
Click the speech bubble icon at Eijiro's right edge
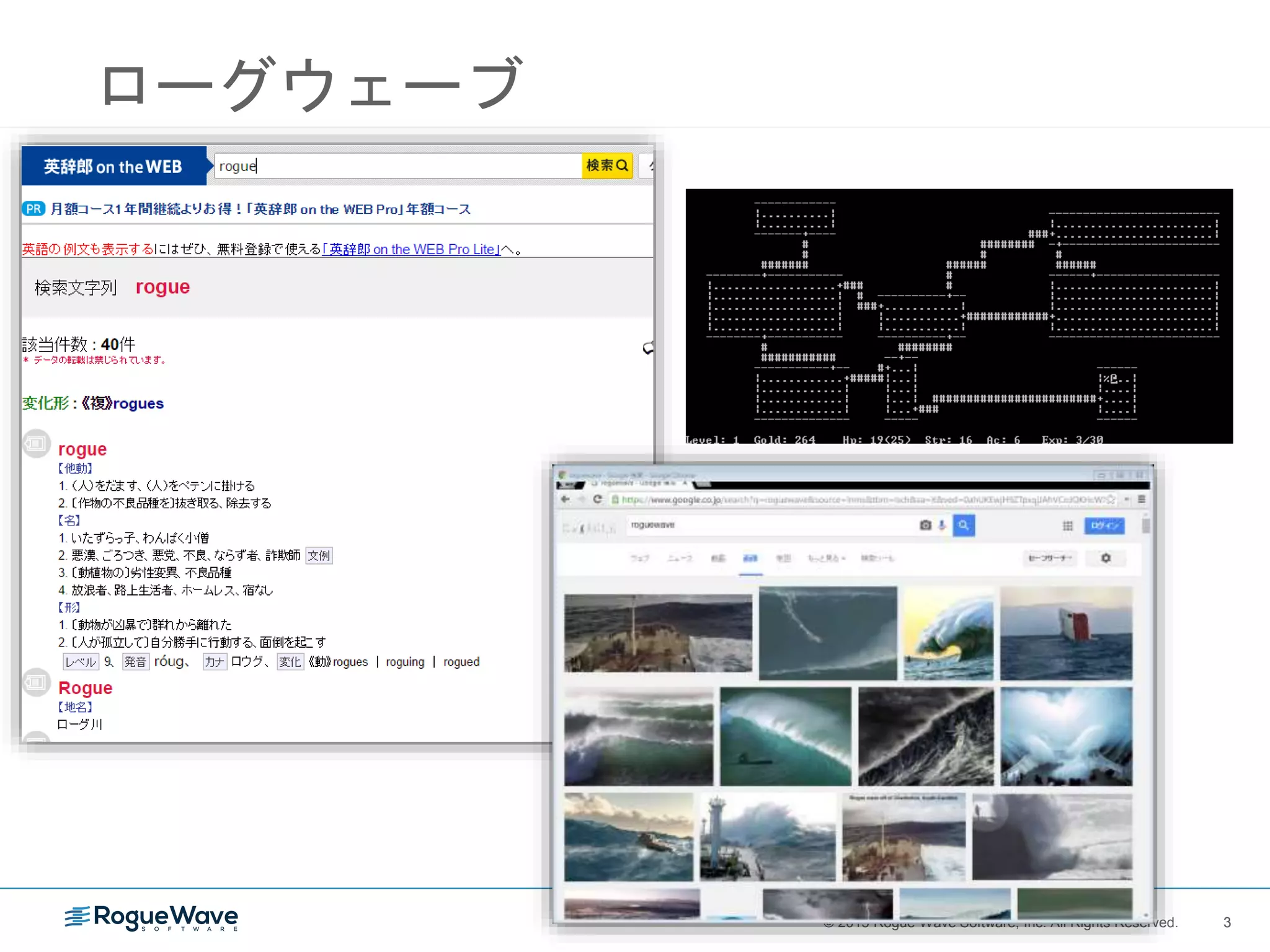[648, 348]
